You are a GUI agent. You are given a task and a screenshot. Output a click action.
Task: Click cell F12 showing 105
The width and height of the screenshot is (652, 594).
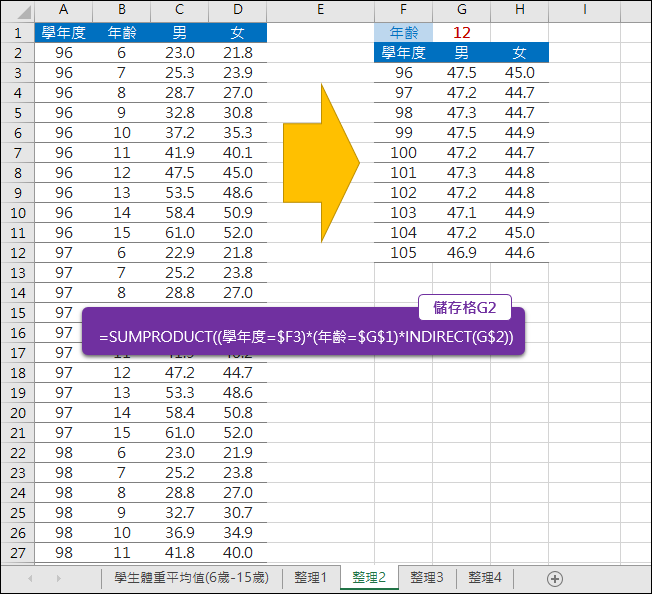coord(403,253)
